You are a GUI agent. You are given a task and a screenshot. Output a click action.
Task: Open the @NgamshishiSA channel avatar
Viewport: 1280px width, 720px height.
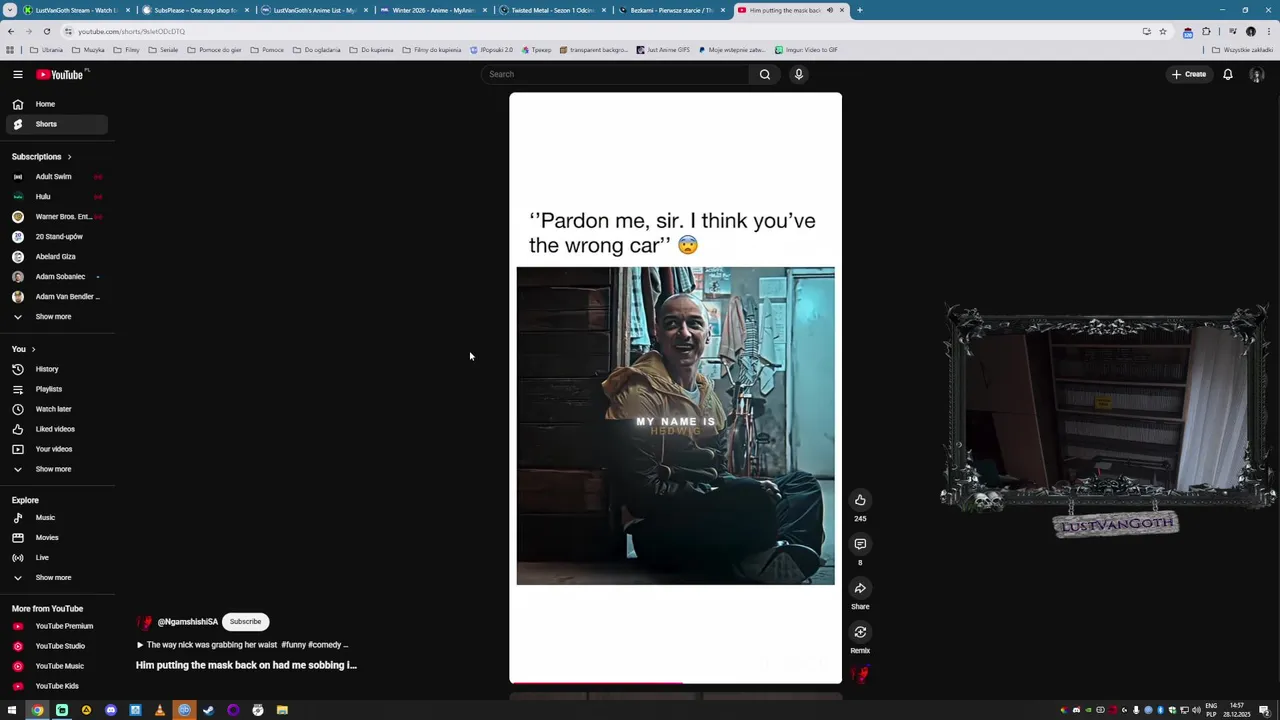(x=145, y=622)
